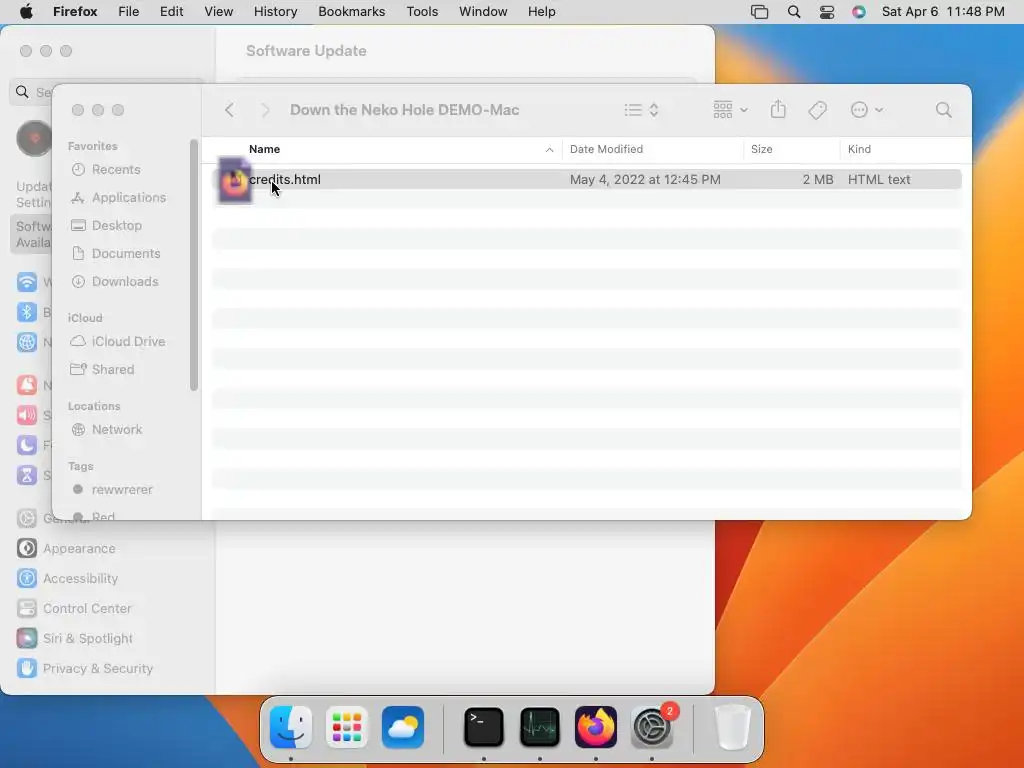Viewport: 1024px width, 768px height.
Task: Open the Firefox application menu
Action: pyautogui.click(x=75, y=12)
